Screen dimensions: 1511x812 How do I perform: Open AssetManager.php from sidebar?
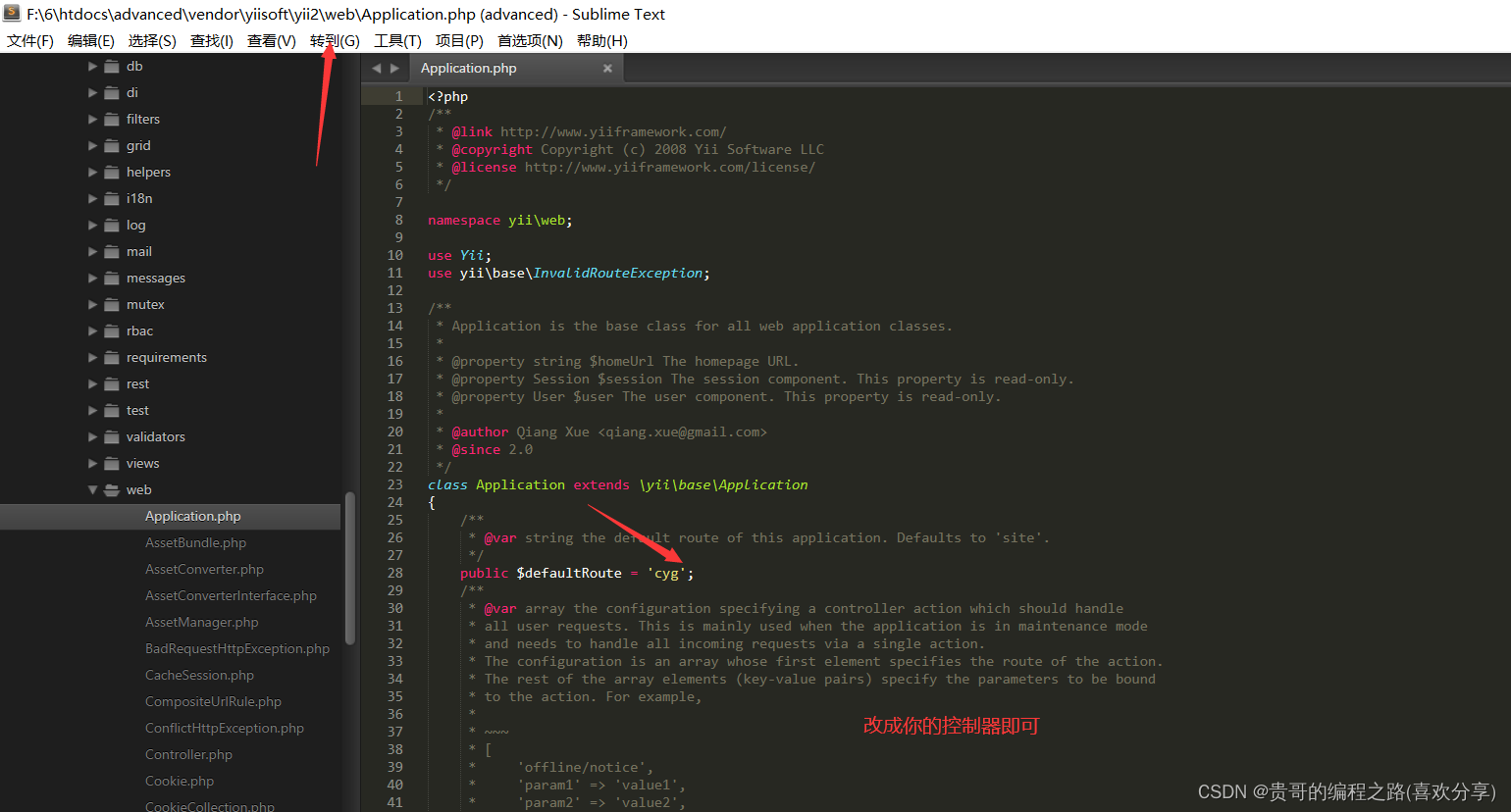pyautogui.click(x=202, y=622)
